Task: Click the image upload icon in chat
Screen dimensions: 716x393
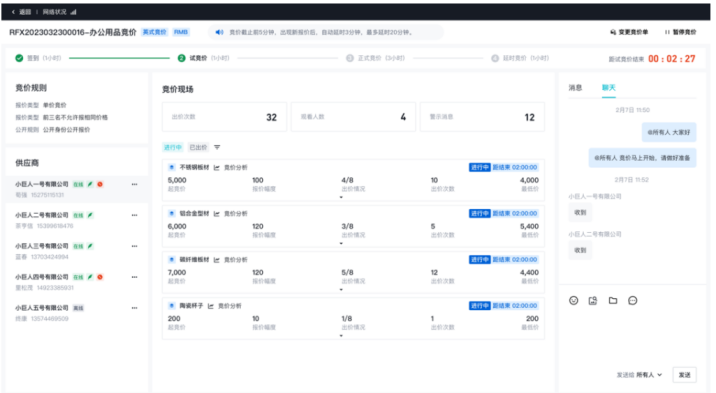Action: pos(593,300)
